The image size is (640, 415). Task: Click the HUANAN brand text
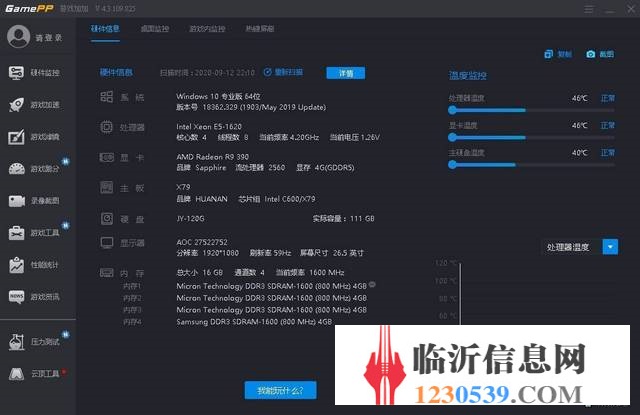click(211, 199)
